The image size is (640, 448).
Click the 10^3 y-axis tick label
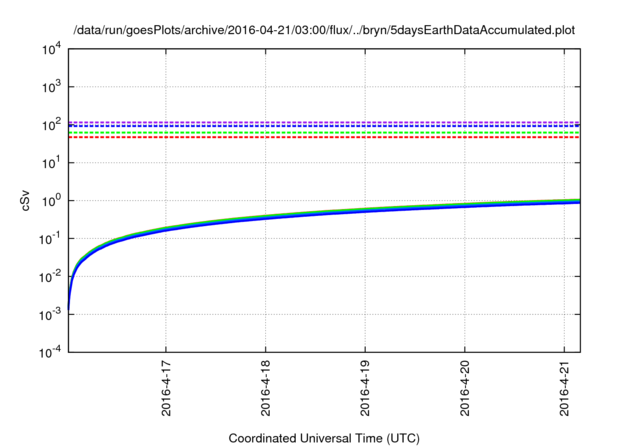point(51,87)
